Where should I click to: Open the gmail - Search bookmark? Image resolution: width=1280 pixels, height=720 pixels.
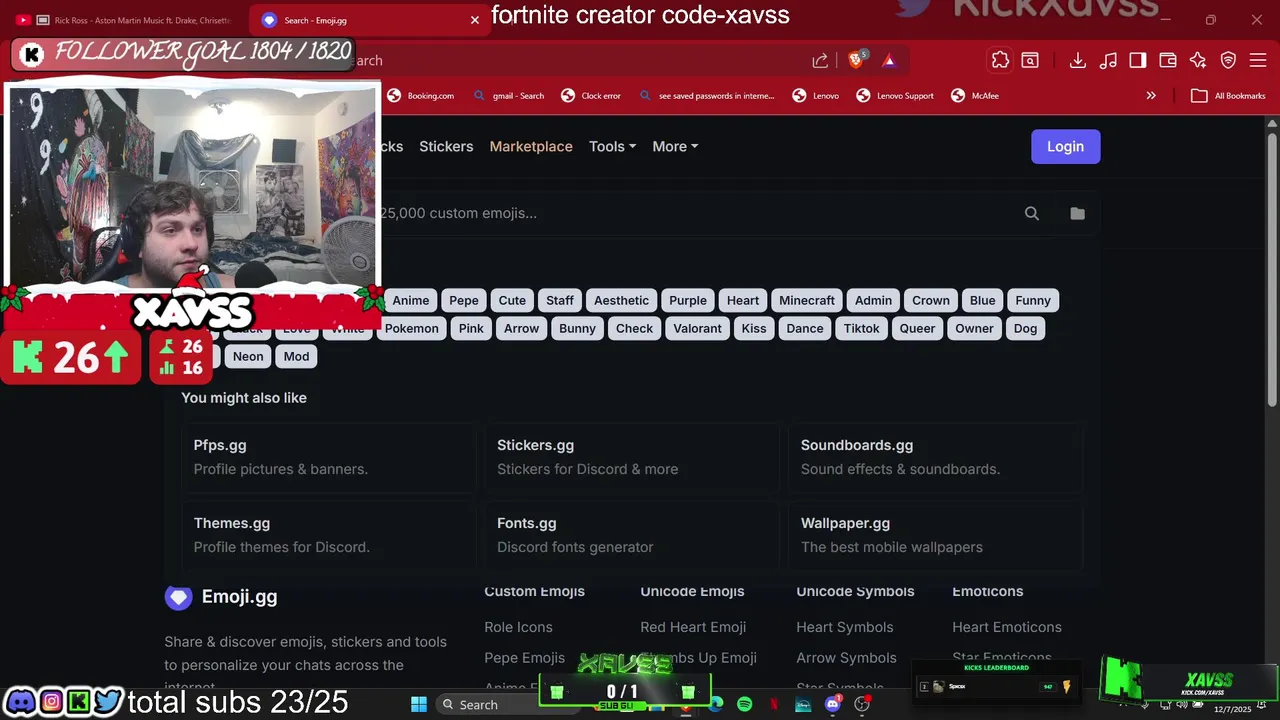pos(508,96)
